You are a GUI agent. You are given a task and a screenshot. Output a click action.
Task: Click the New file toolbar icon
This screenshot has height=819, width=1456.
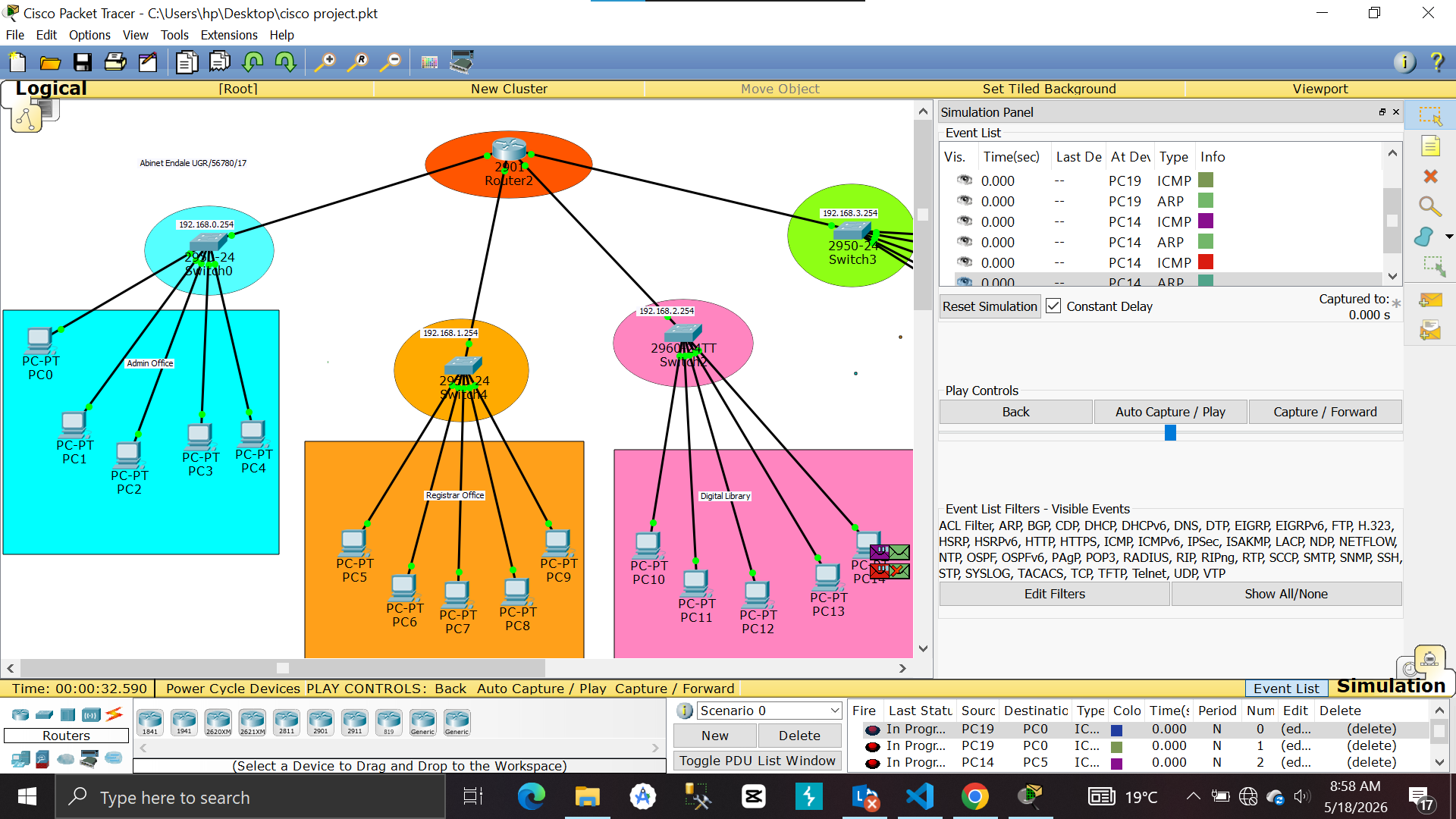pos(17,62)
